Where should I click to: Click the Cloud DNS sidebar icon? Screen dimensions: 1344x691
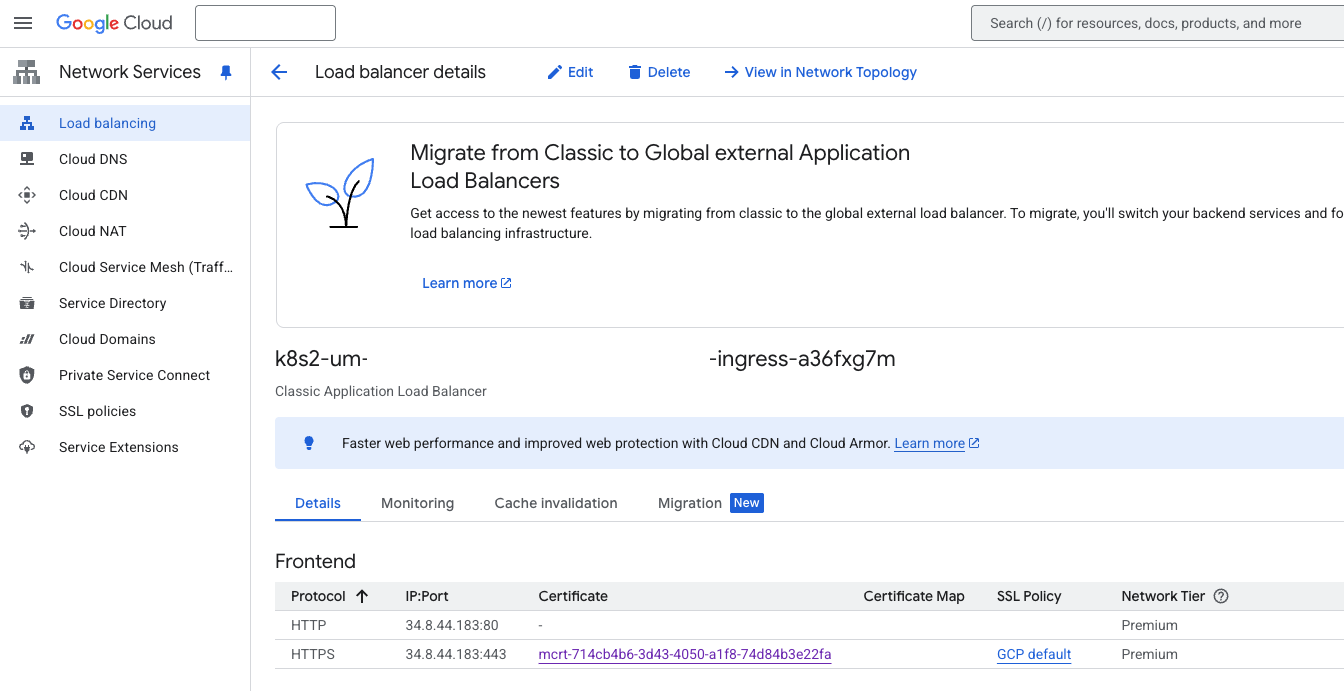click(27, 159)
